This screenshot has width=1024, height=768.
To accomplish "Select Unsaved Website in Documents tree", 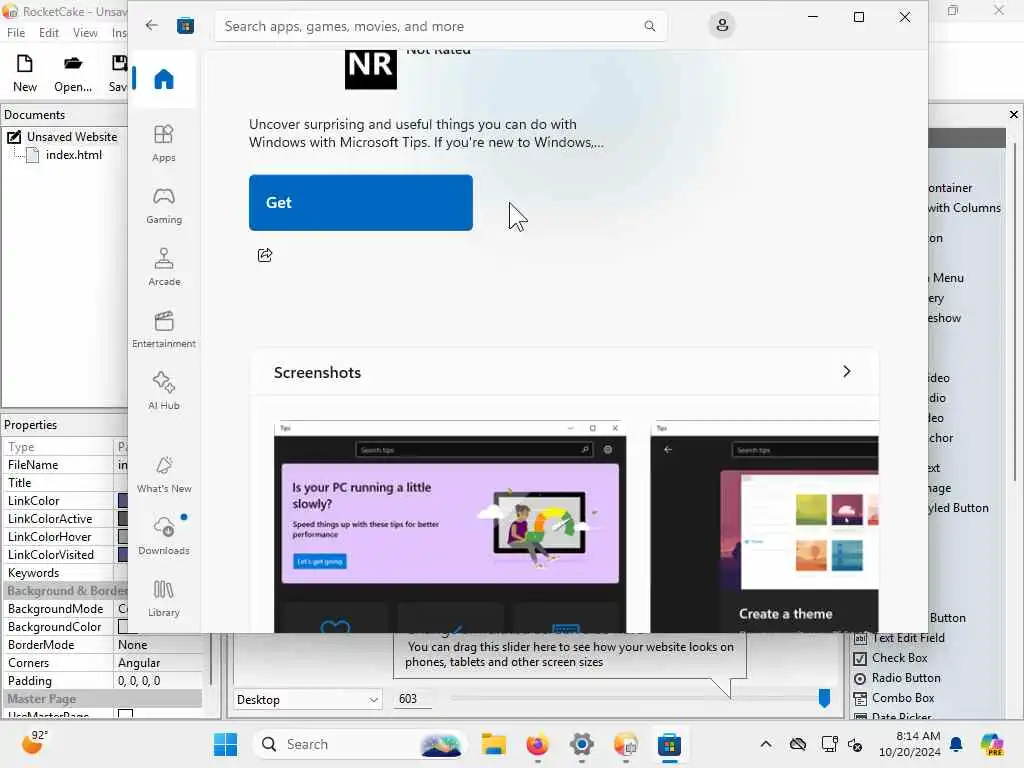I will (x=72, y=136).
